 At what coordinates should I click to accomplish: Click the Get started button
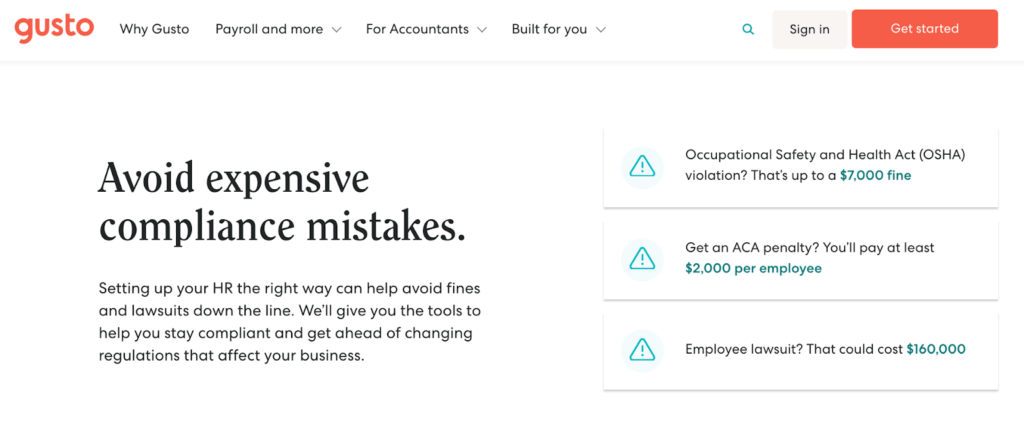click(x=925, y=29)
